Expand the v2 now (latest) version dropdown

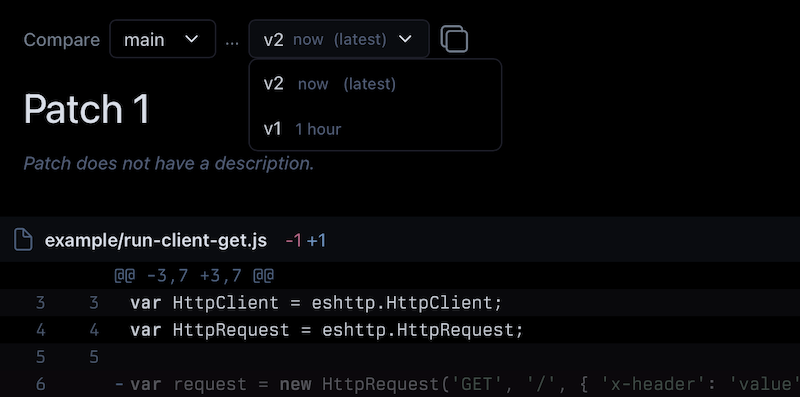pyautogui.click(x=339, y=39)
